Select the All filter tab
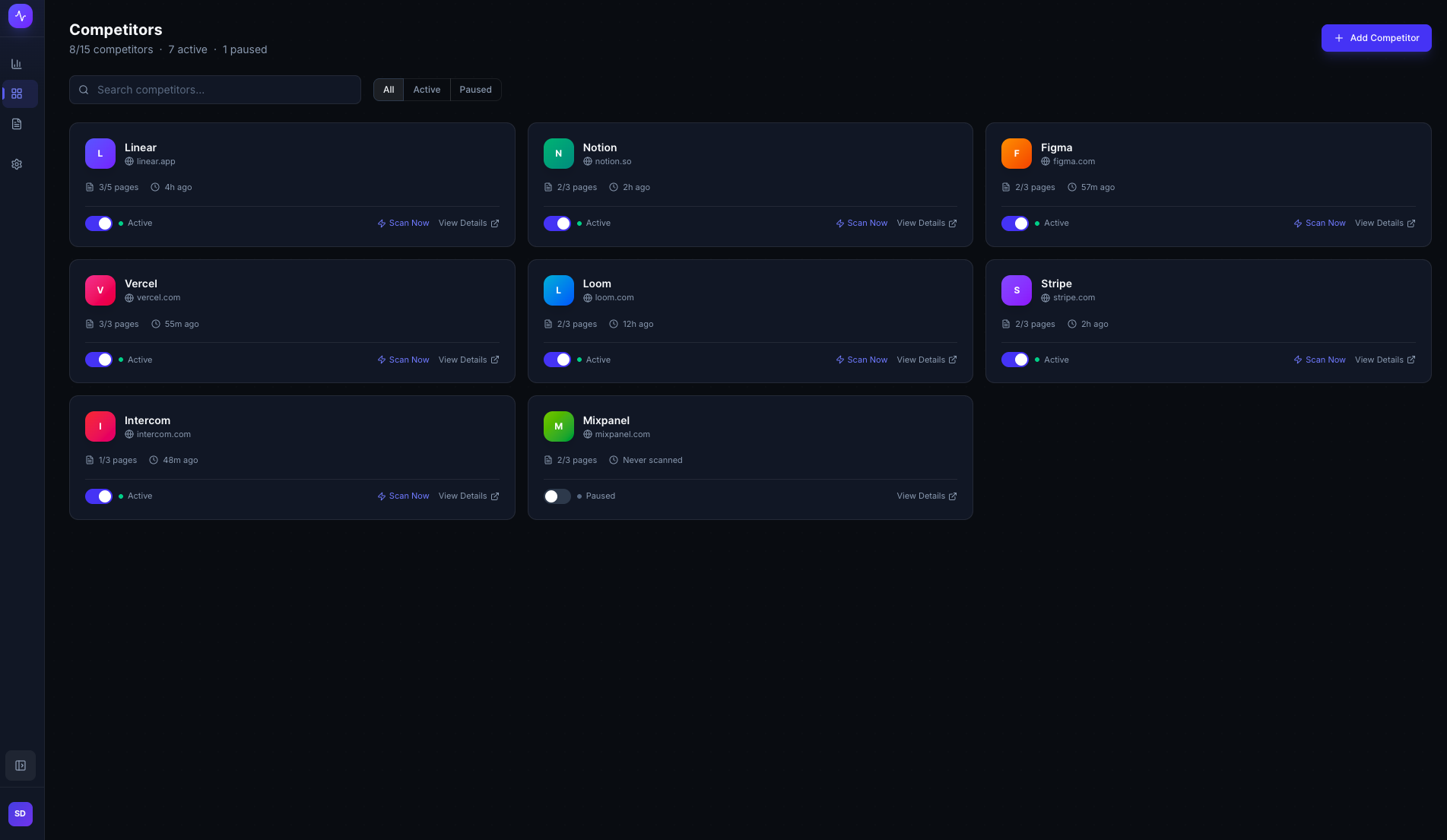This screenshot has height=840, width=1447. coord(389,90)
